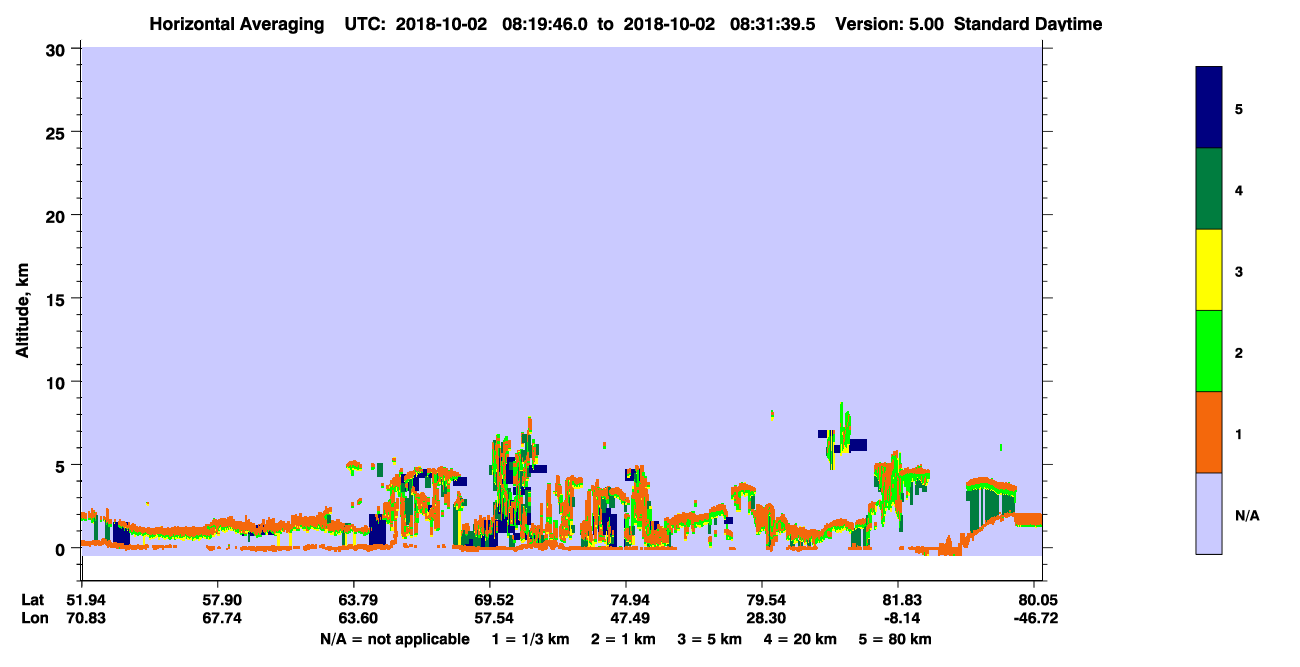Image resolution: width=1300 pixels, height=667 pixels.
Task: Click the number 1 label beside the color bar
Action: pyautogui.click(x=1239, y=434)
